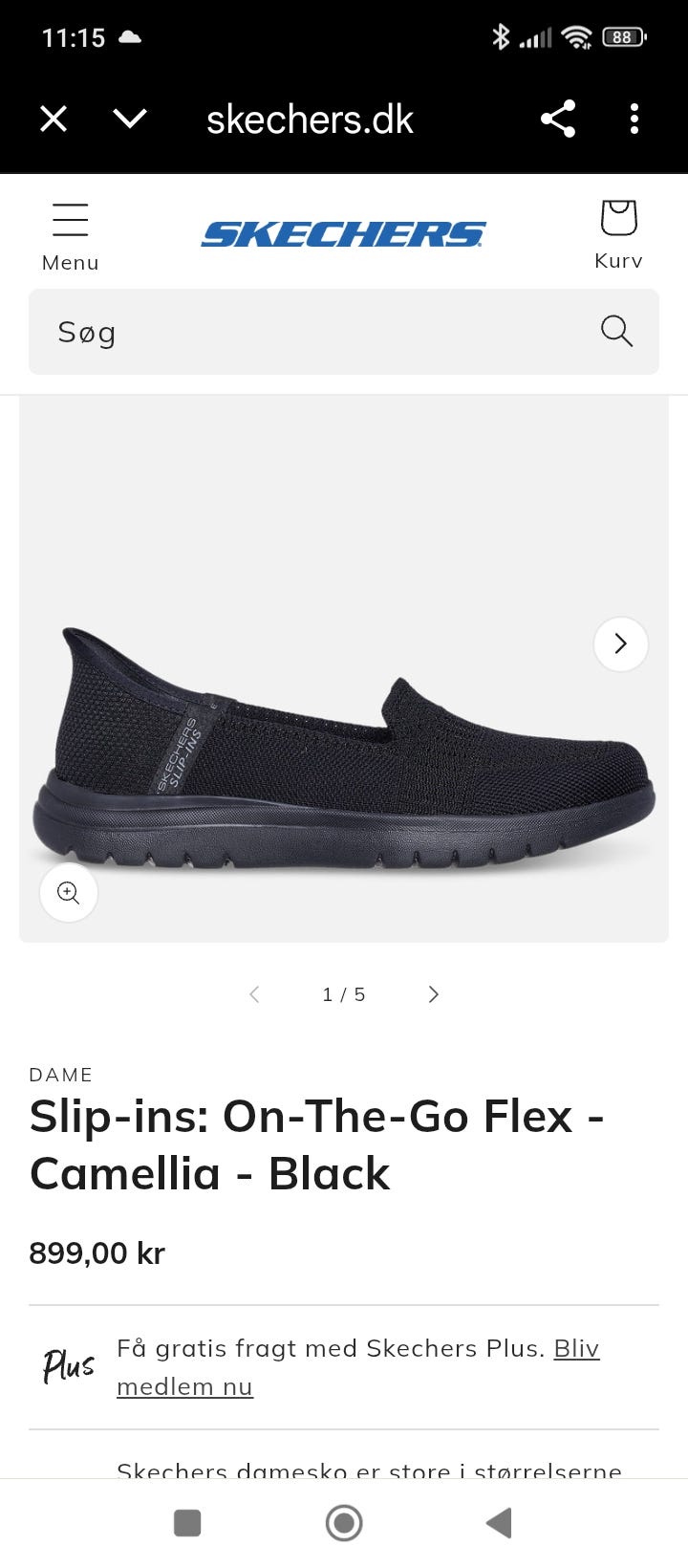Share the page via share icon
This screenshot has width=688, height=1568.
(558, 119)
